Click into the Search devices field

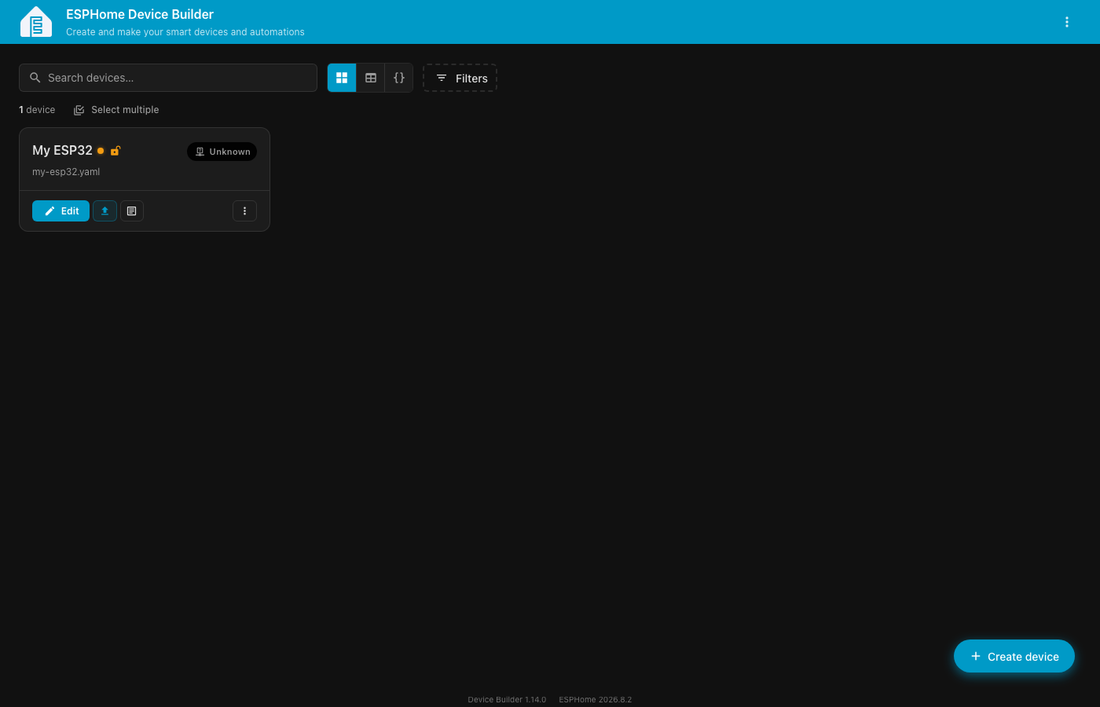(x=168, y=78)
